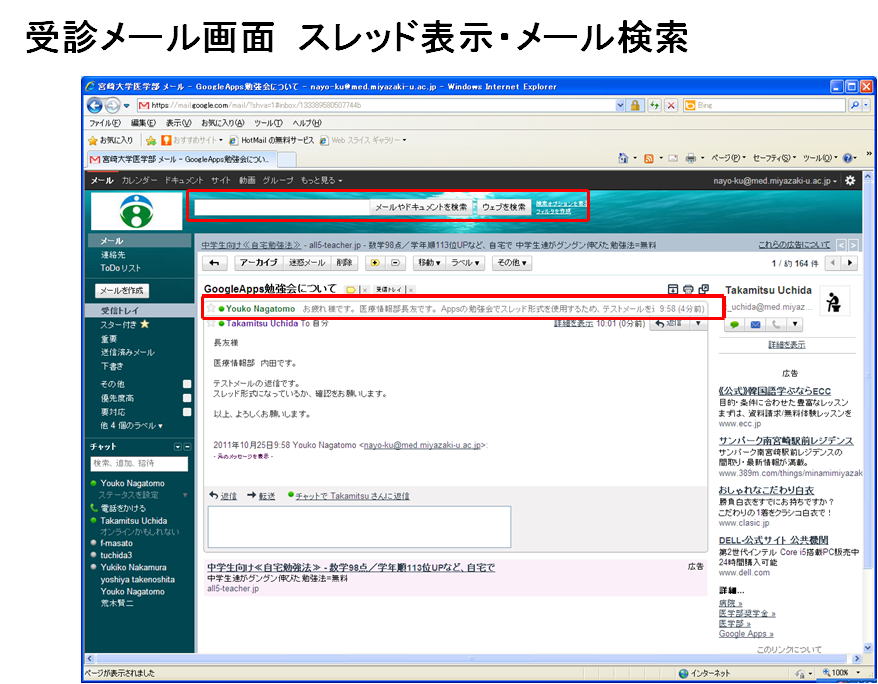The height and width of the screenshot is (684, 878).
Task: Expand the その他 actions dropdown
Action: coord(511,263)
